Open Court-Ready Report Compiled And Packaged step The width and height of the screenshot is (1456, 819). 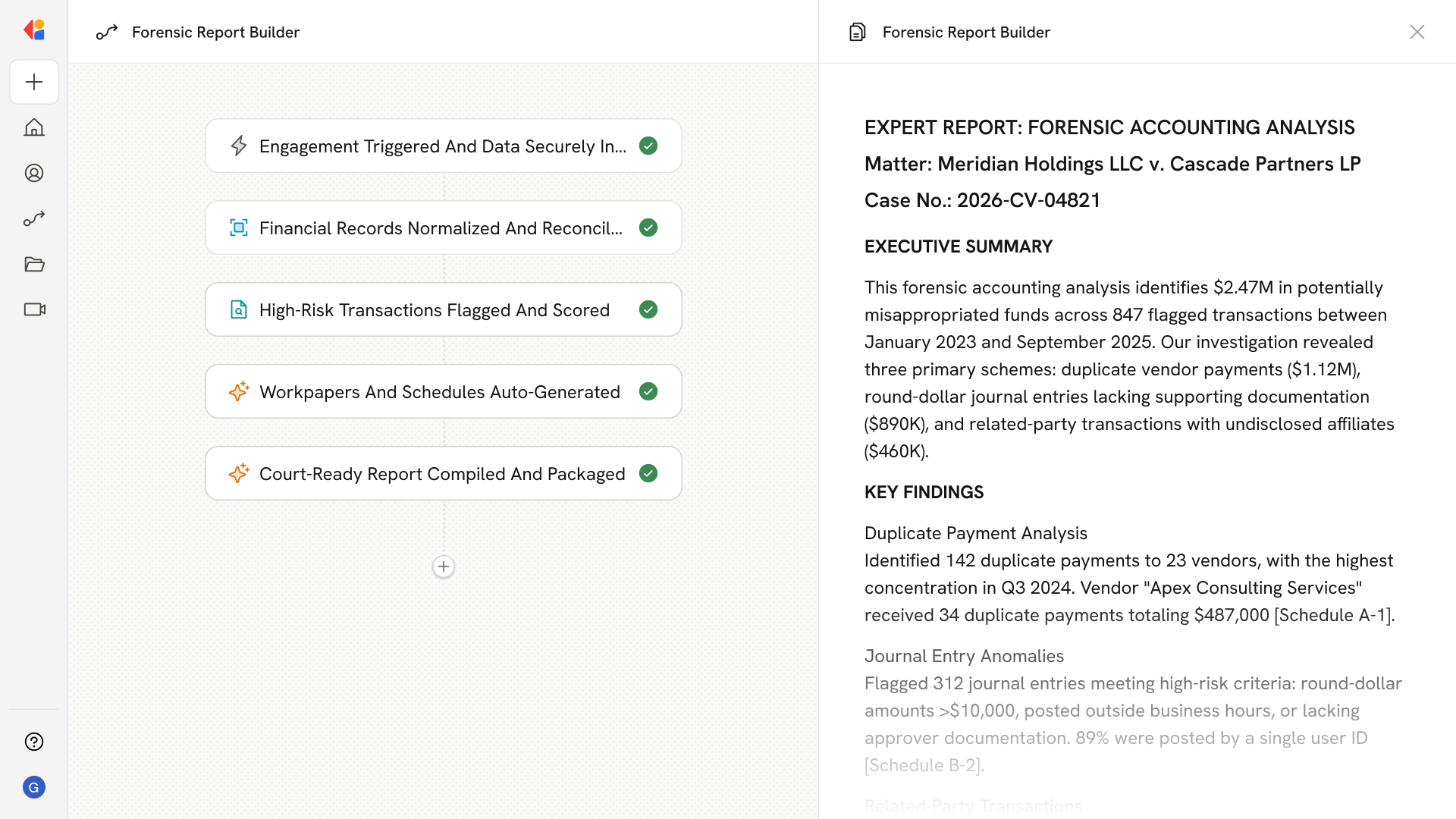point(441,473)
